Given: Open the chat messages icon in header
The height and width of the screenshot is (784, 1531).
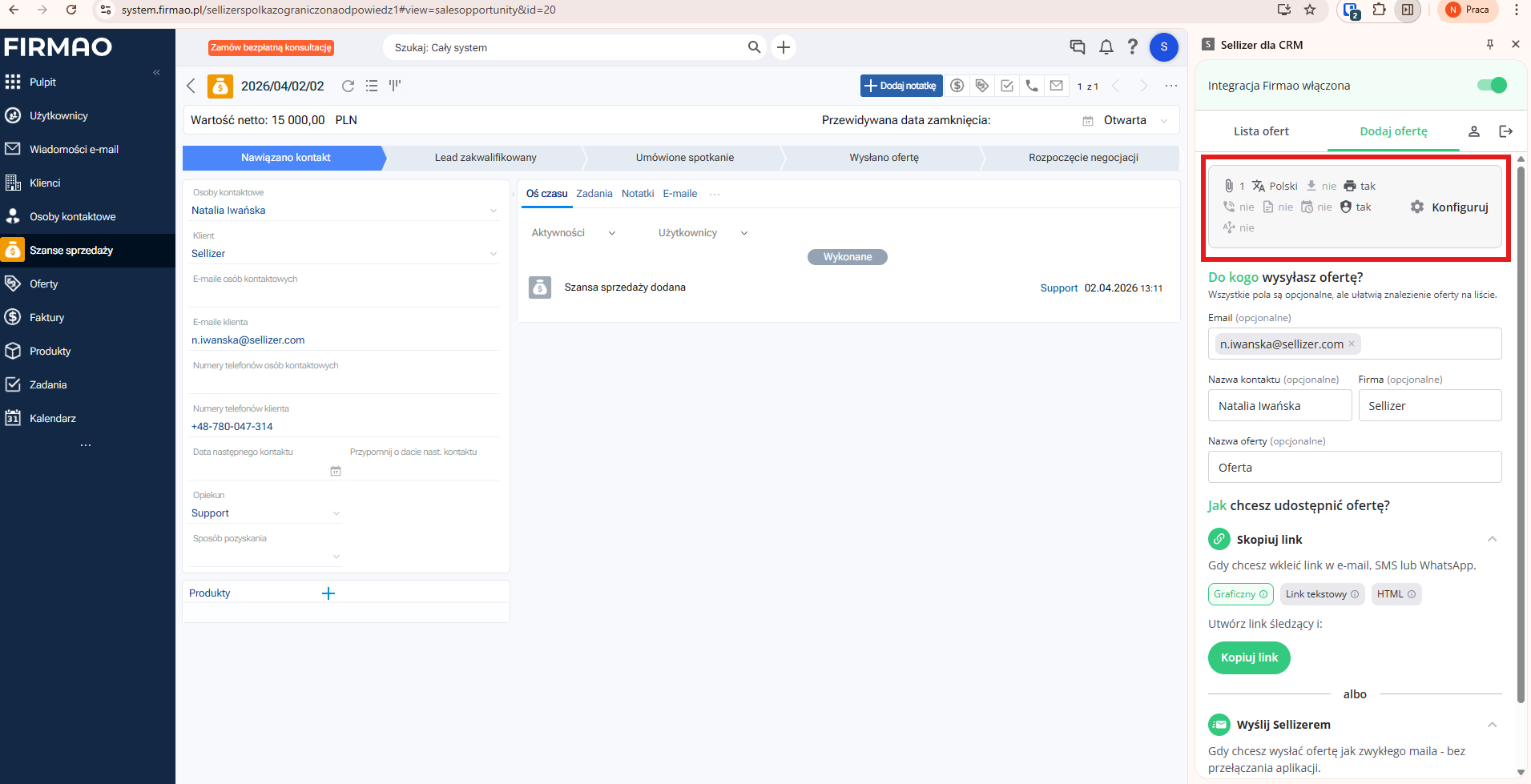Looking at the screenshot, I should (x=1078, y=47).
